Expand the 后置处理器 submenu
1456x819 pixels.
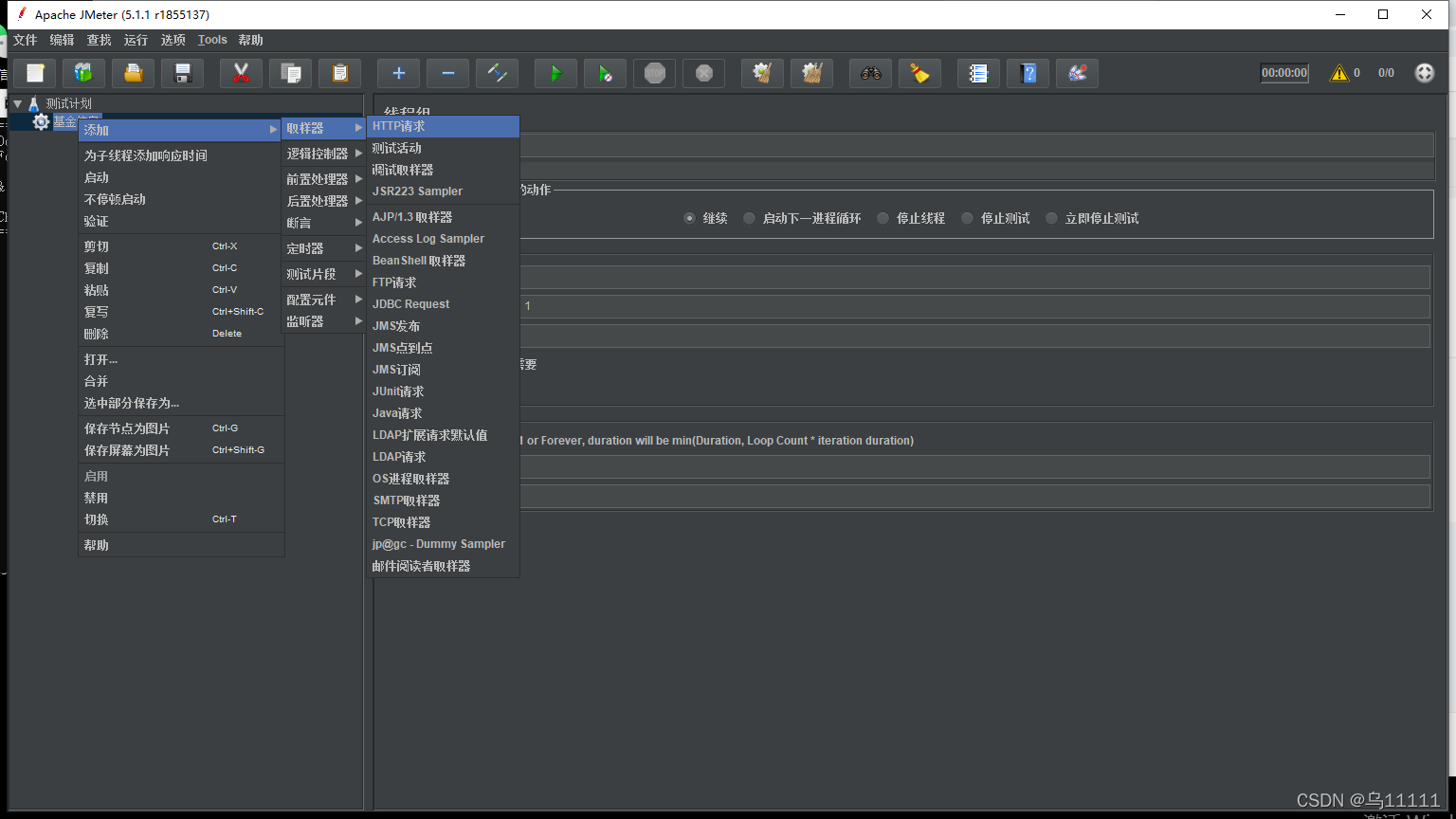pos(324,201)
